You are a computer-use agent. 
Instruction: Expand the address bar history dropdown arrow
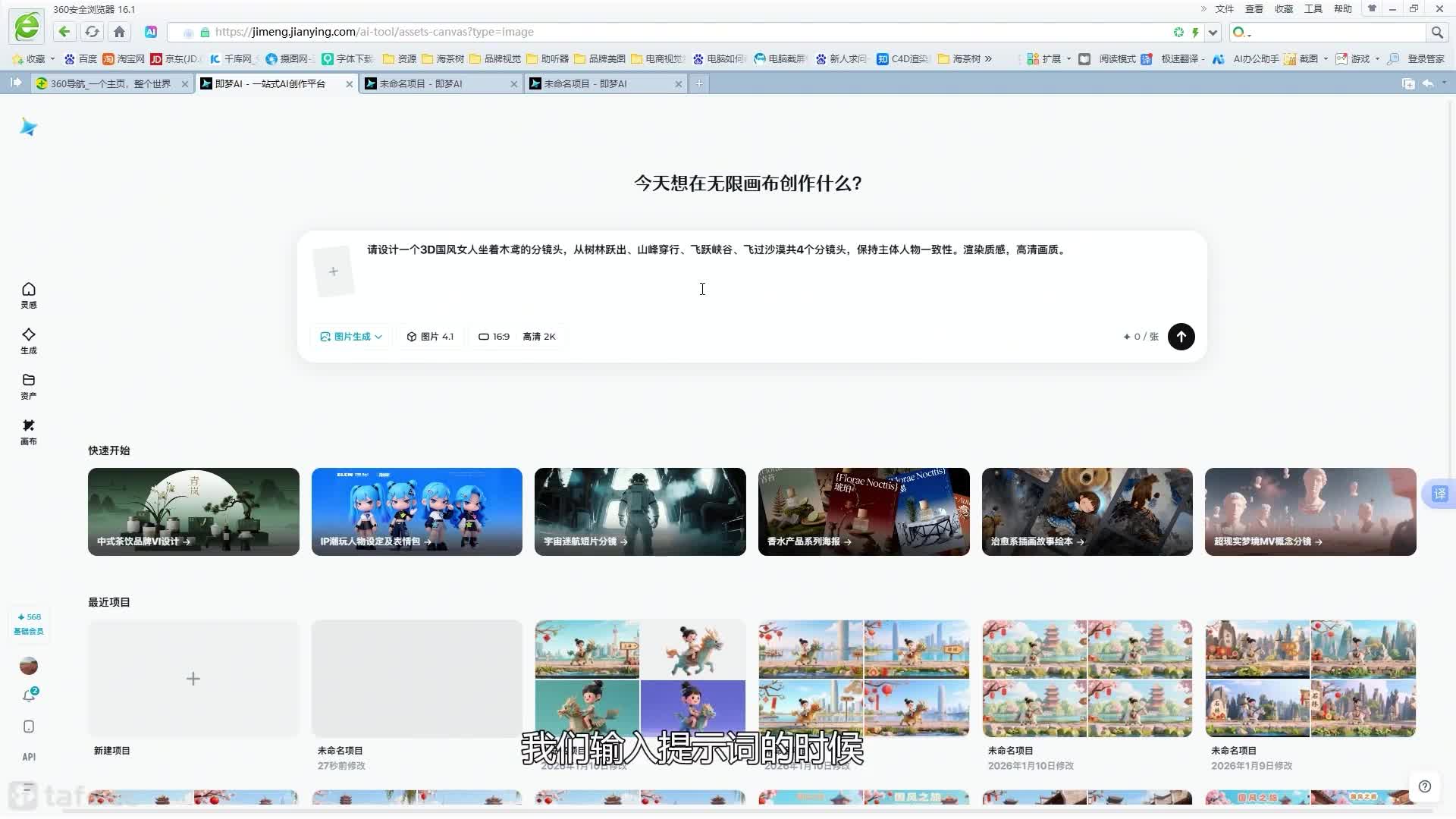coord(1213,32)
